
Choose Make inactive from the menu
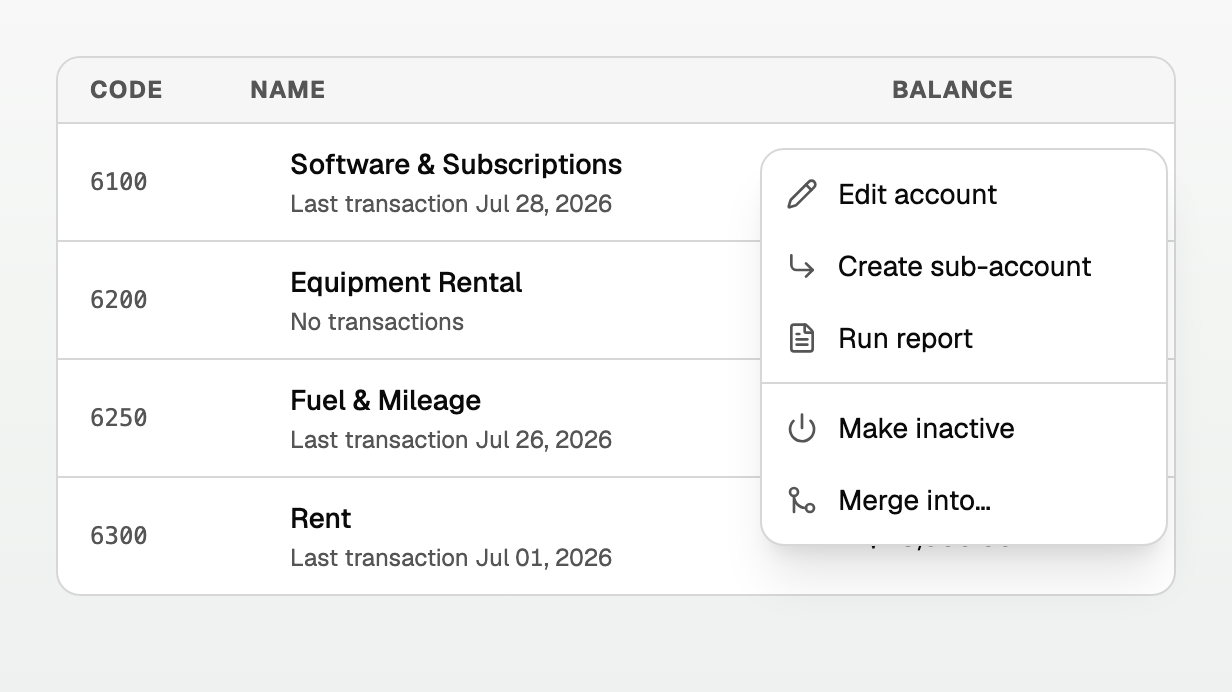point(964,428)
